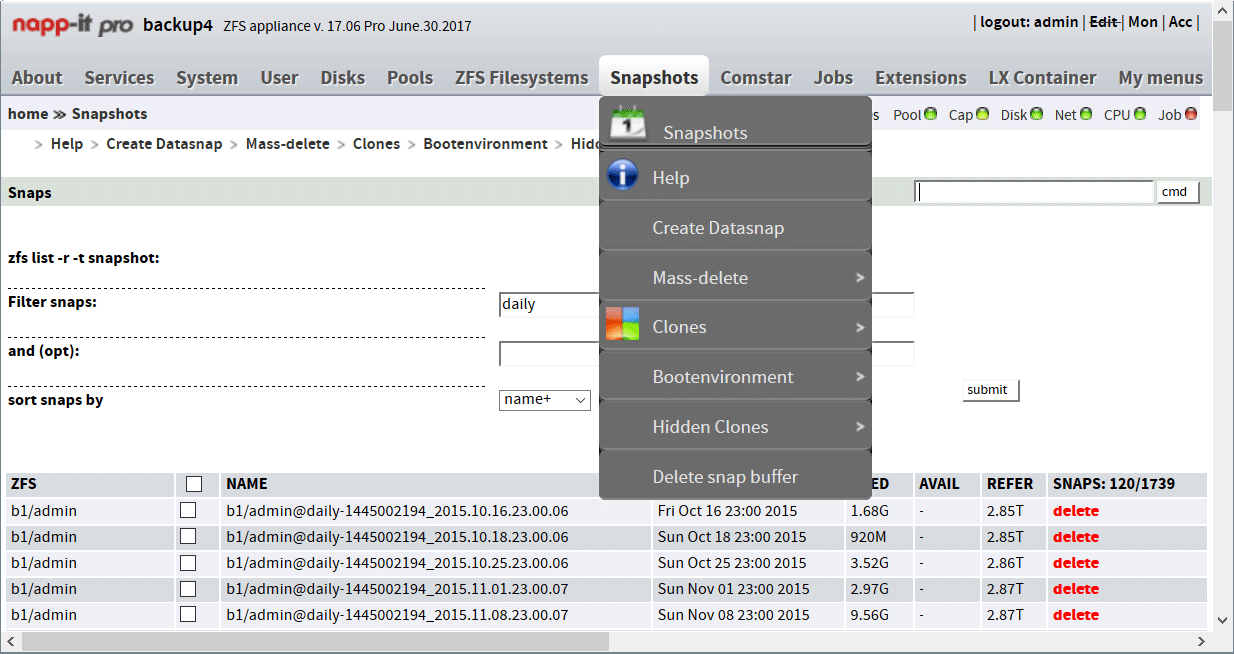Image resolution: width=1234 pixels, height=654 pixels.
Task: Click the blue info Help icon
Action: 622,176
